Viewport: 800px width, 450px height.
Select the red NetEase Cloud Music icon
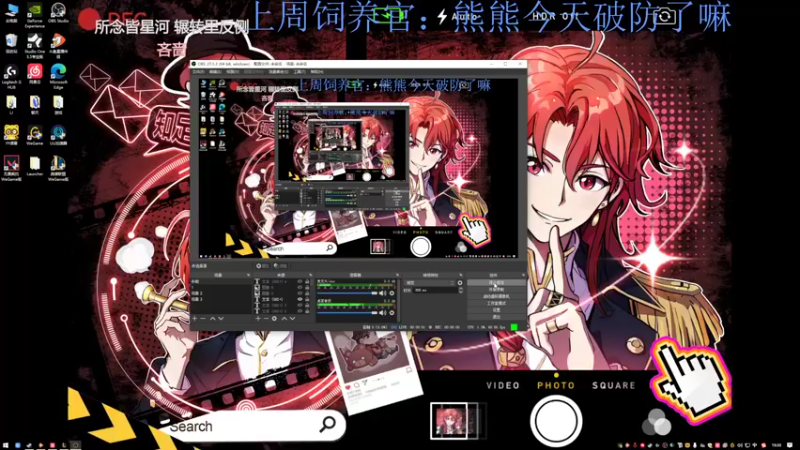point(34,73)
